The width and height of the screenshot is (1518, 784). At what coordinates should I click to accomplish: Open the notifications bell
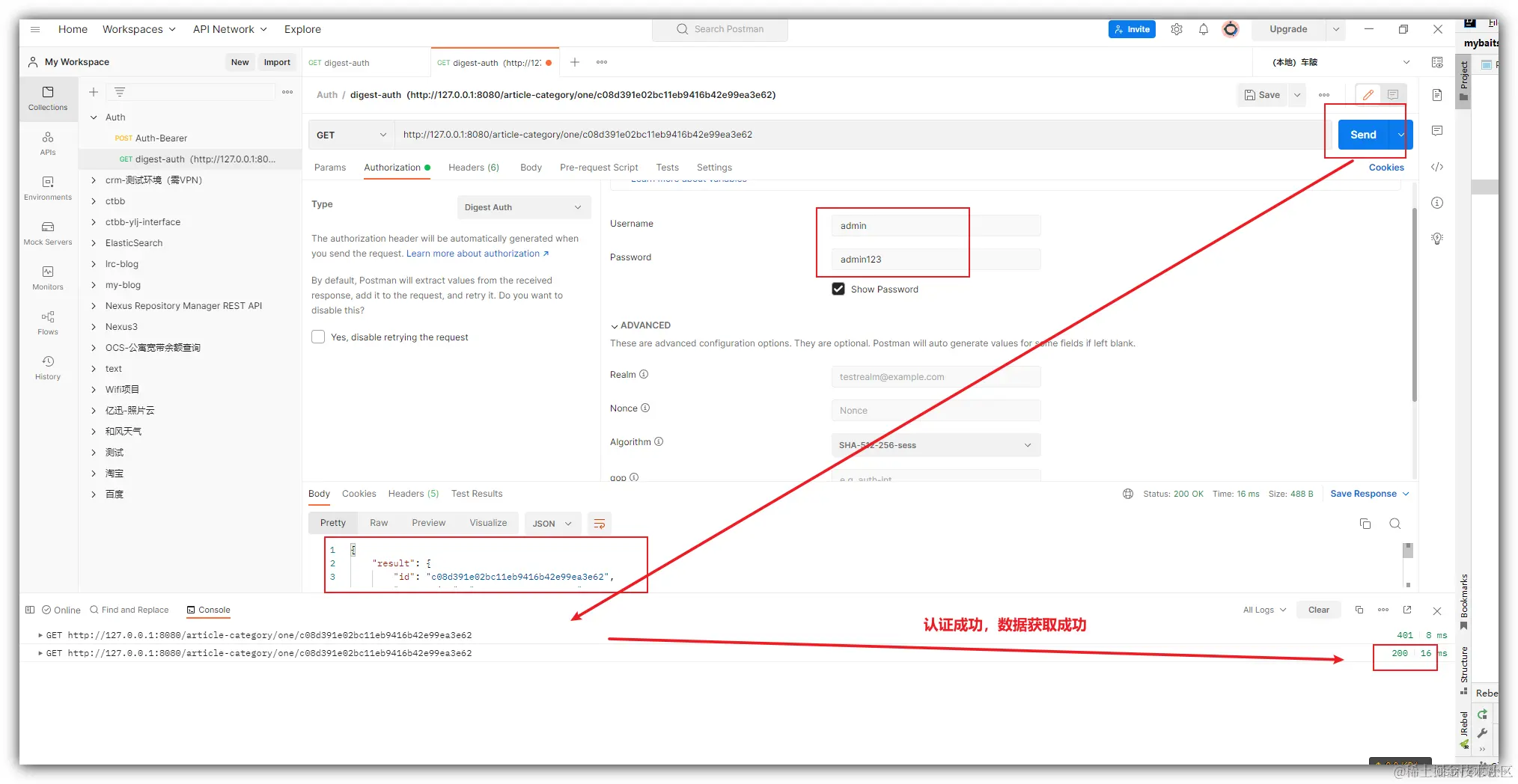point(1204,29)
